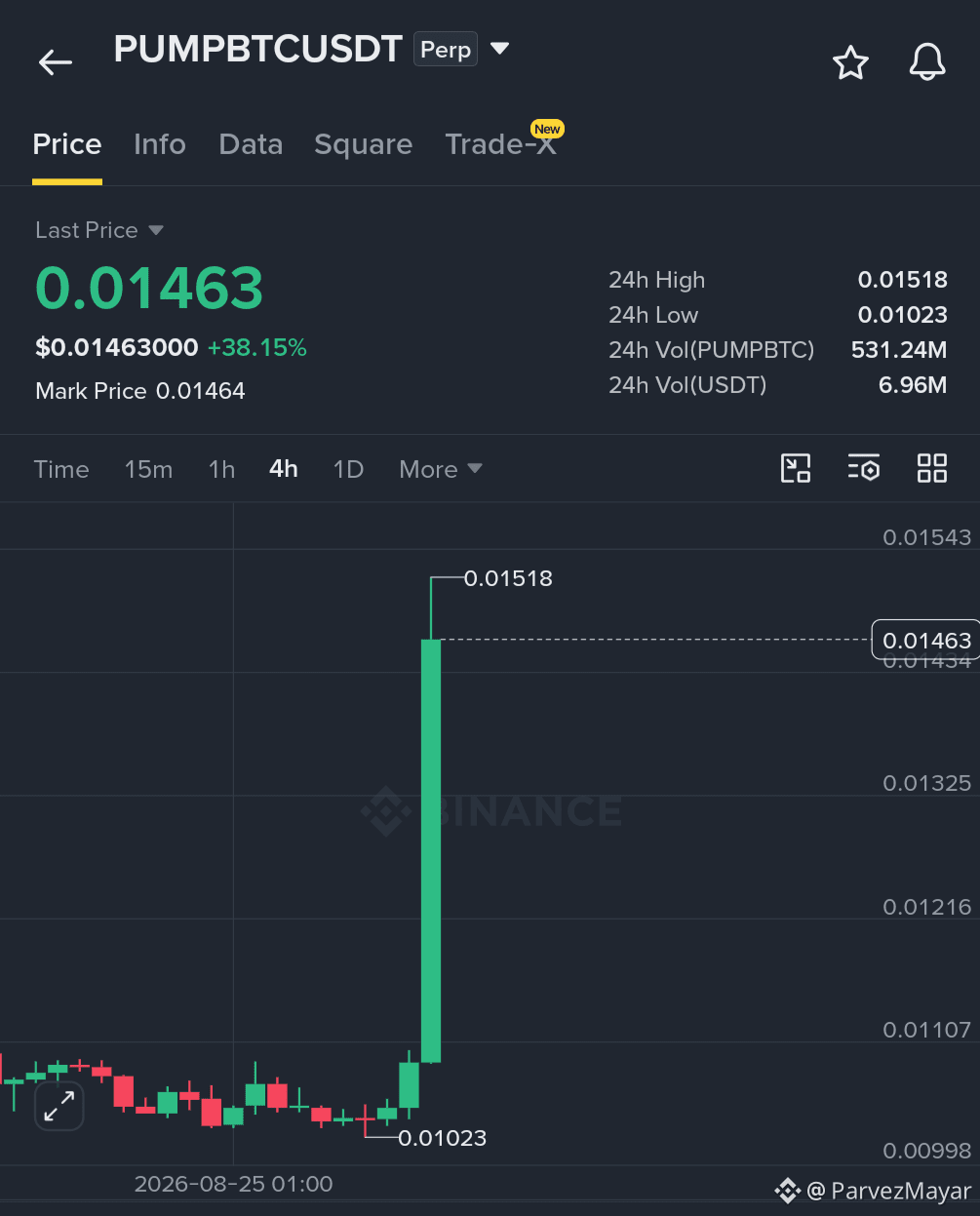Open price alerts via bell icon

[927, 62]
